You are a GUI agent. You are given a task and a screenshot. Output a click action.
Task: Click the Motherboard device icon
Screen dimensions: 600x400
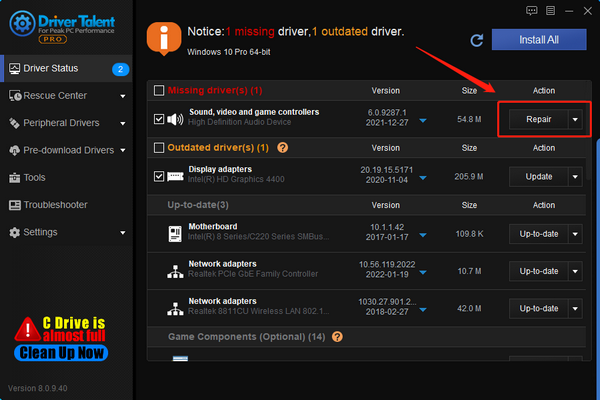tap(175, 233)
